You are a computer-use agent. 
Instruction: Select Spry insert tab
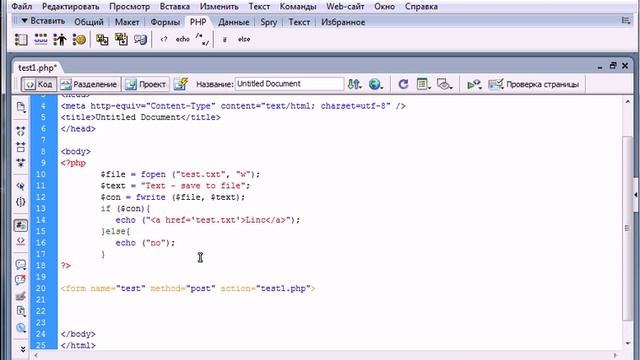click(269, 22)
